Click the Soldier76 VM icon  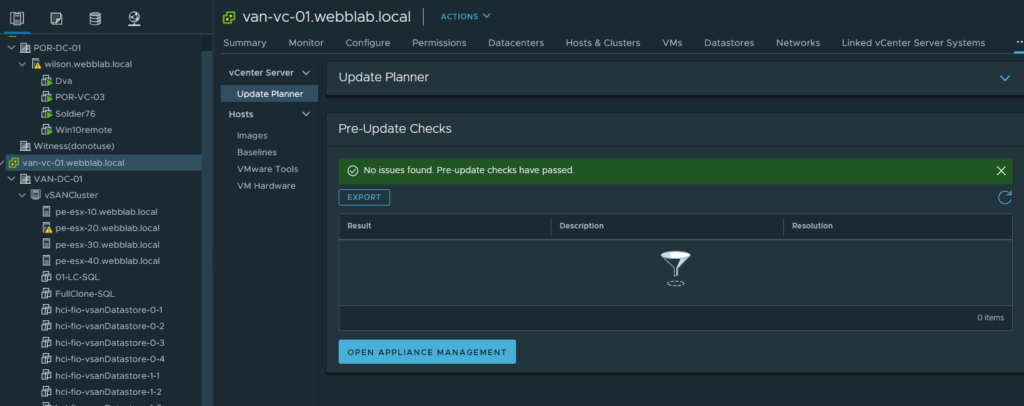46,114
